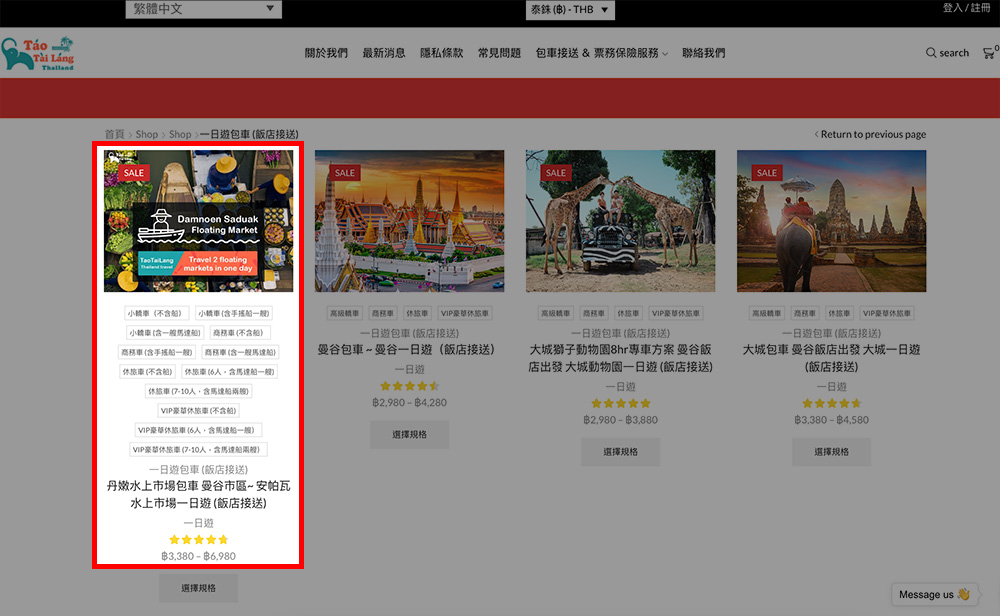Open search via the magnifier icon
This screenshot has width=1000, height=616.
(x=931, y=53)
